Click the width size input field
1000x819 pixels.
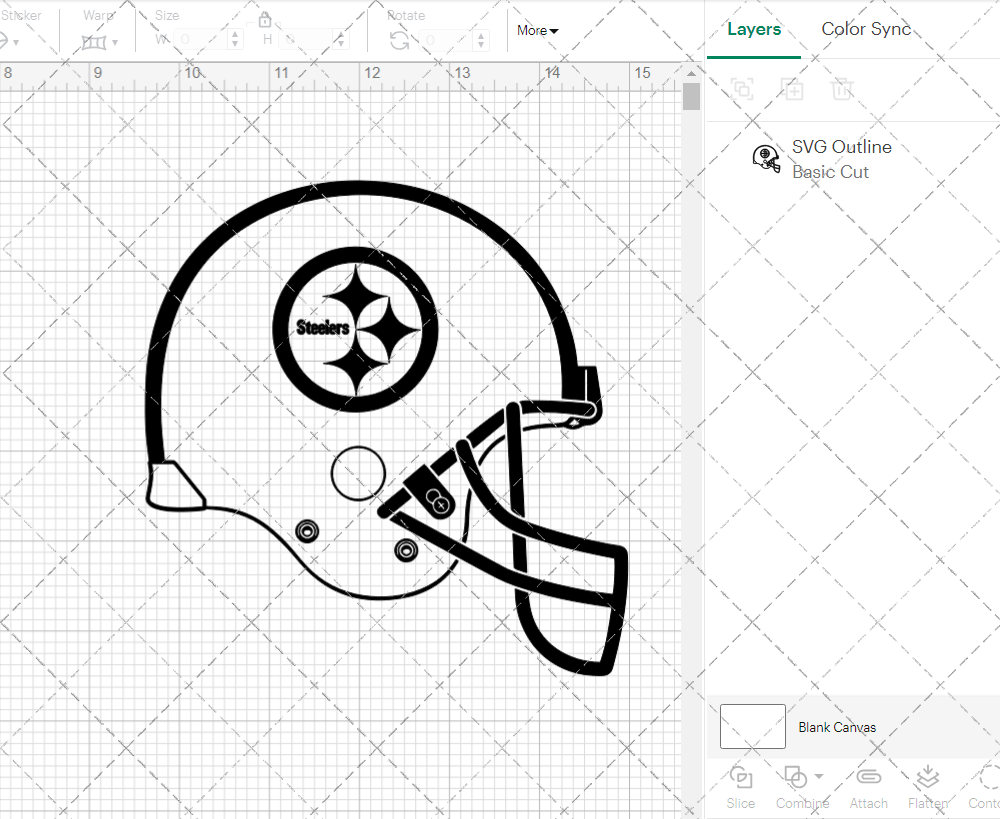pos(207,40)
